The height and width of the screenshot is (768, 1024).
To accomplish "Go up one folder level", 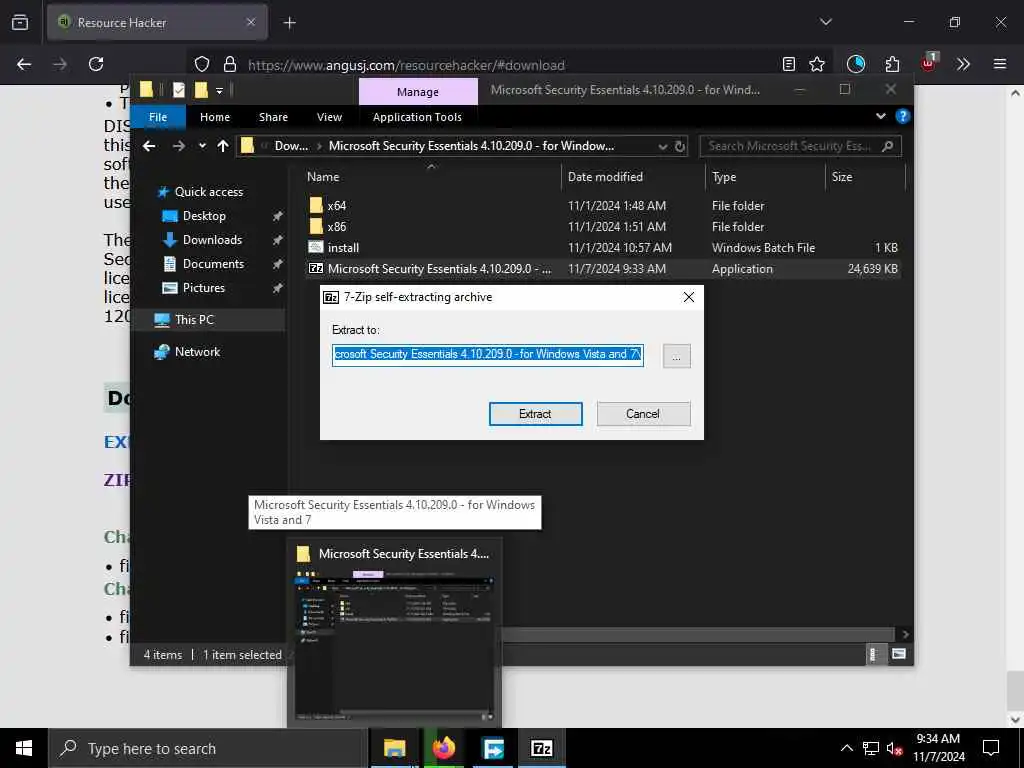I will pyautogui.click(x=223, y=146).
